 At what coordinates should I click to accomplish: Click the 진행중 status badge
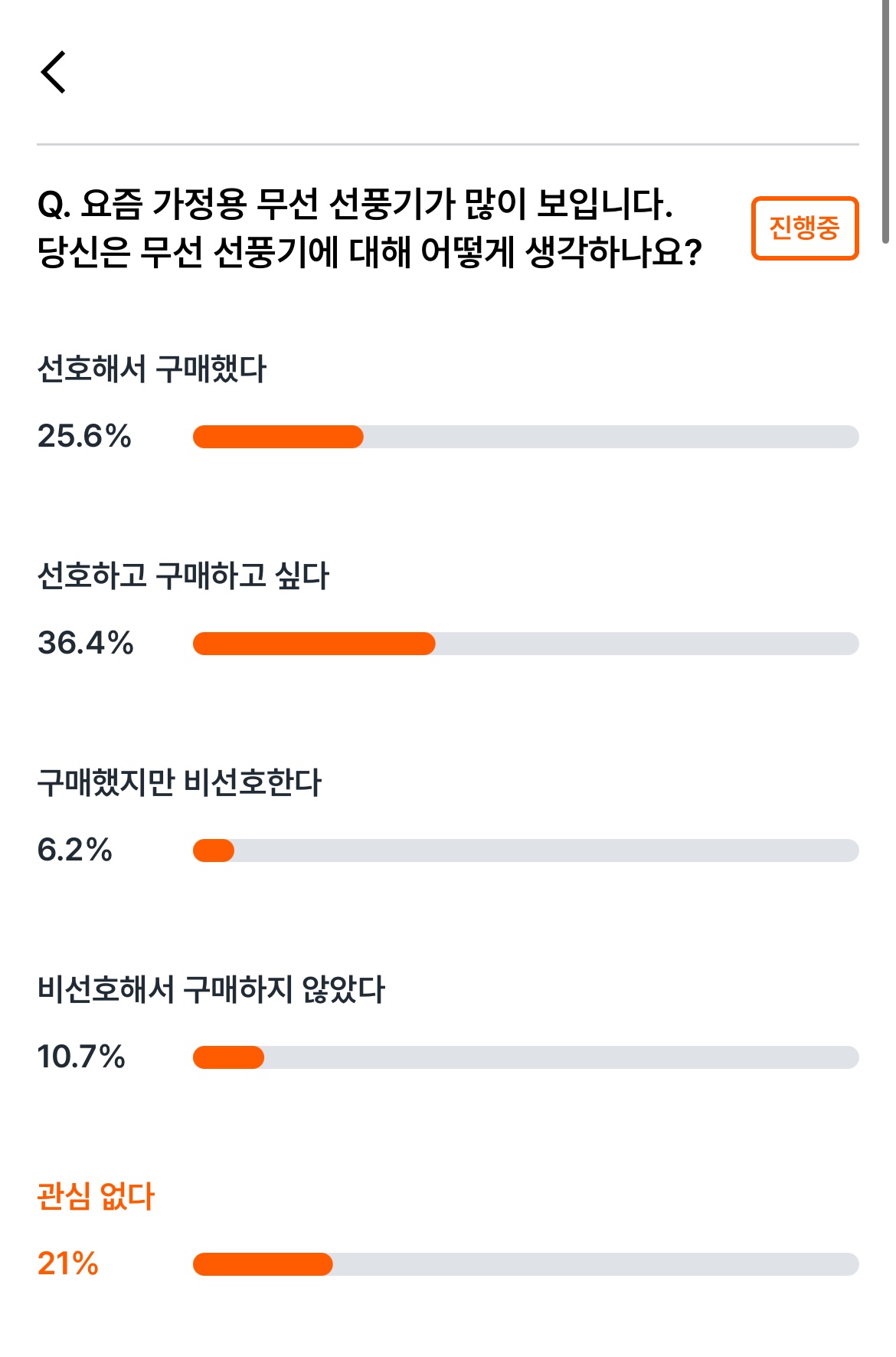pos(805,228)
